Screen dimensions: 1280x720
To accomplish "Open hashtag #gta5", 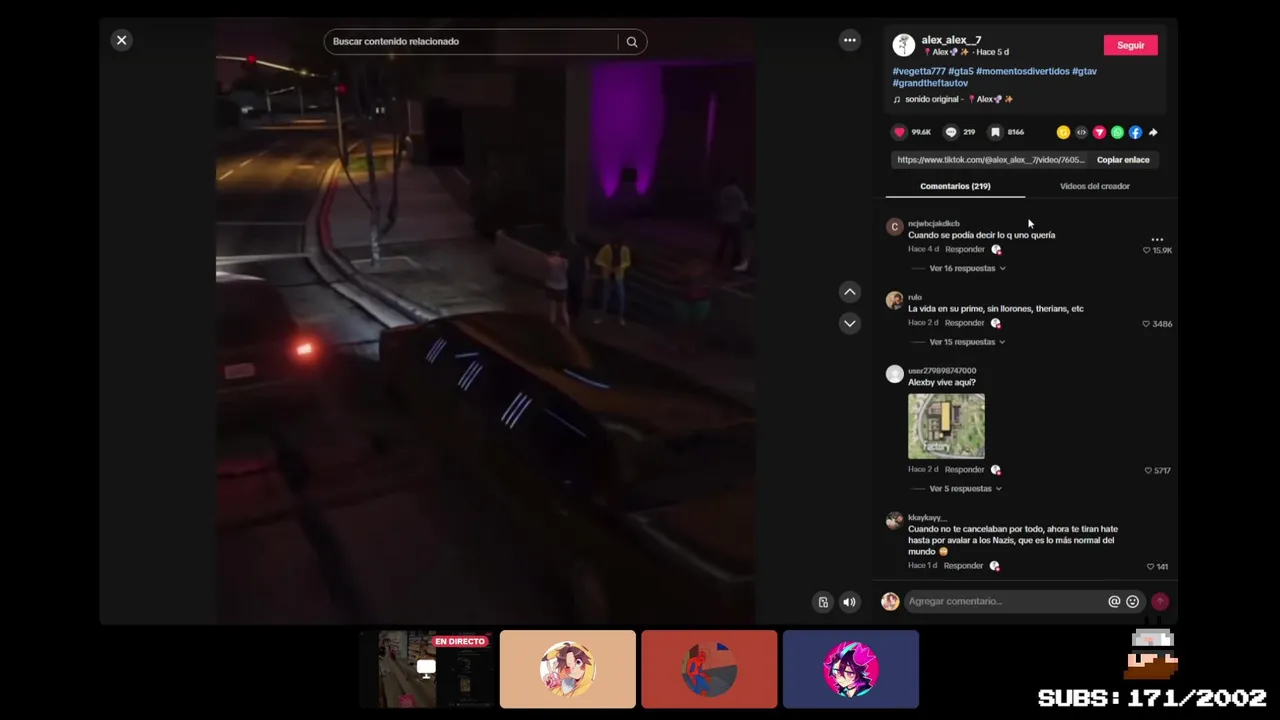I will (960, 71).
